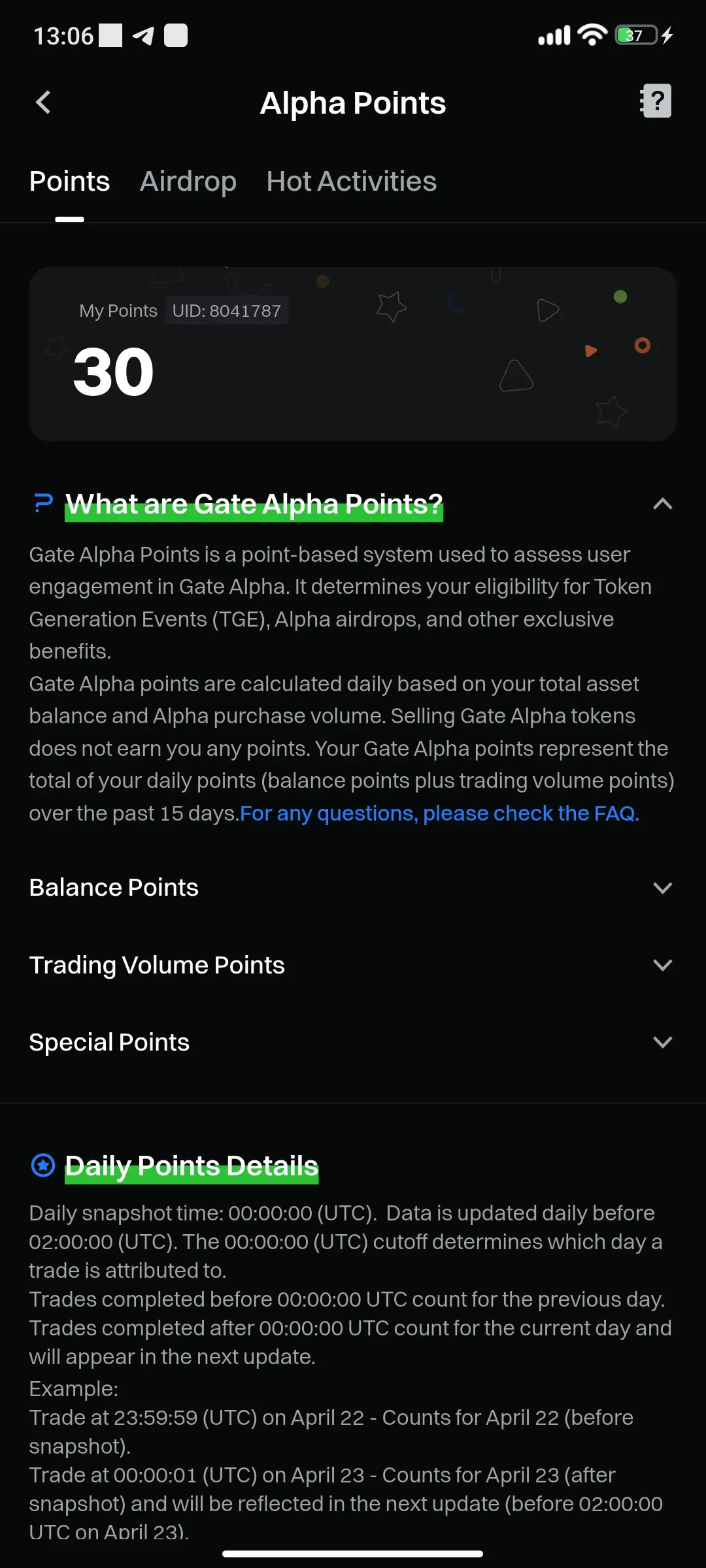Image resolution: width=706 pixels, height=1568 pixels.
Task: Tap the Telegram notification icon in status bar
Action: click(143, 35)
